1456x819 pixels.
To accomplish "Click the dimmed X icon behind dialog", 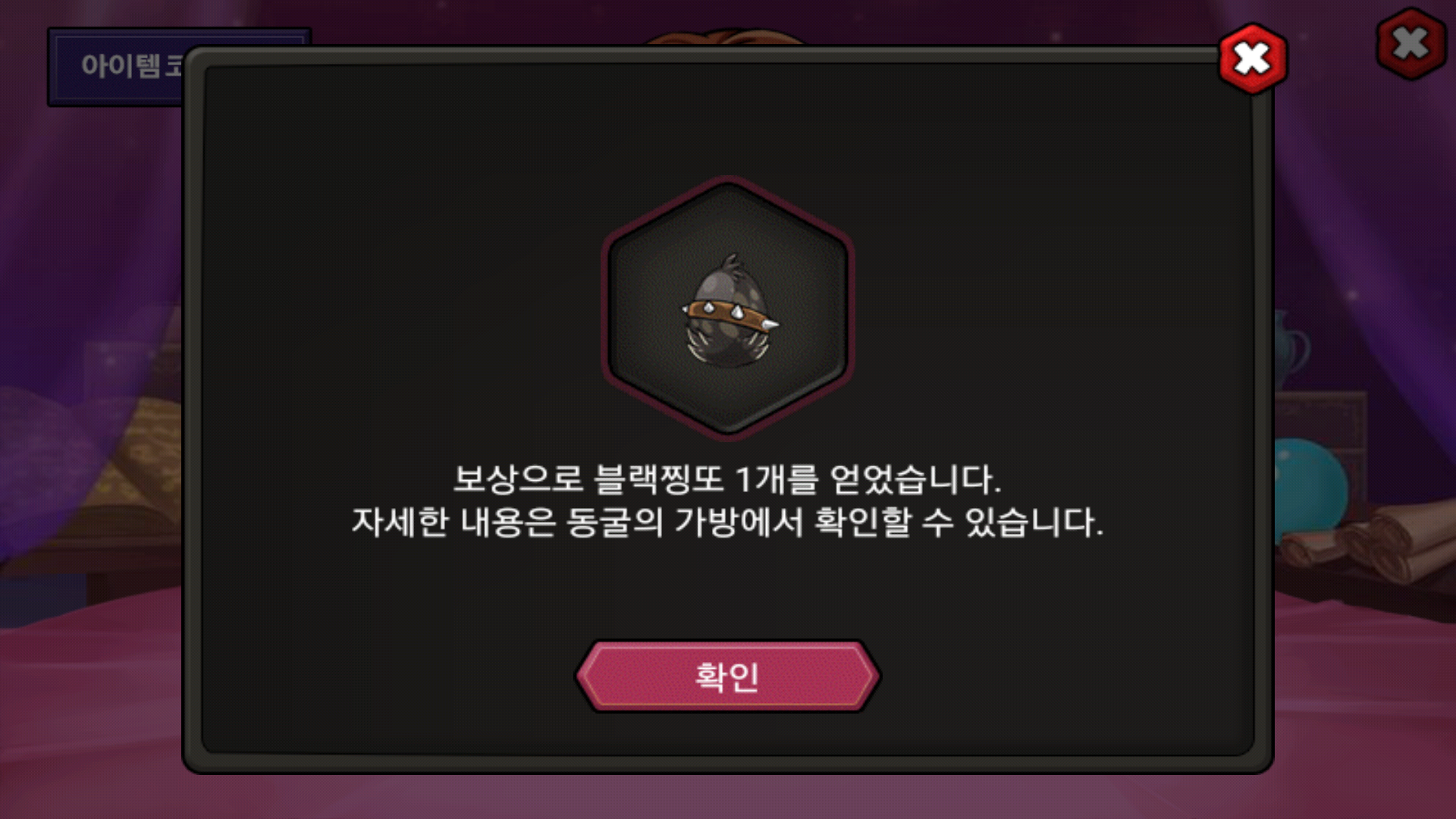I will [1410, 43].
